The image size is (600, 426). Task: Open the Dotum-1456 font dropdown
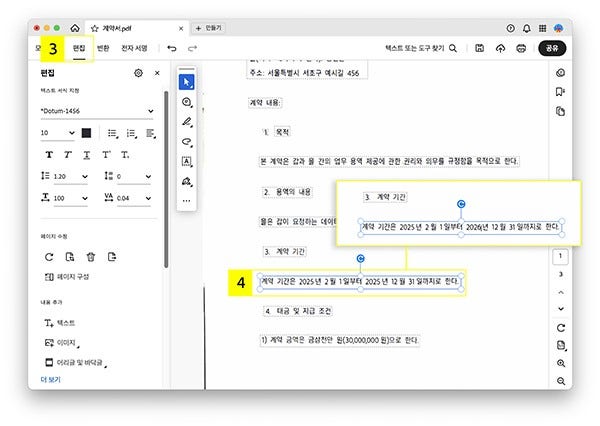pyautogui.click(x=97, y=111)
